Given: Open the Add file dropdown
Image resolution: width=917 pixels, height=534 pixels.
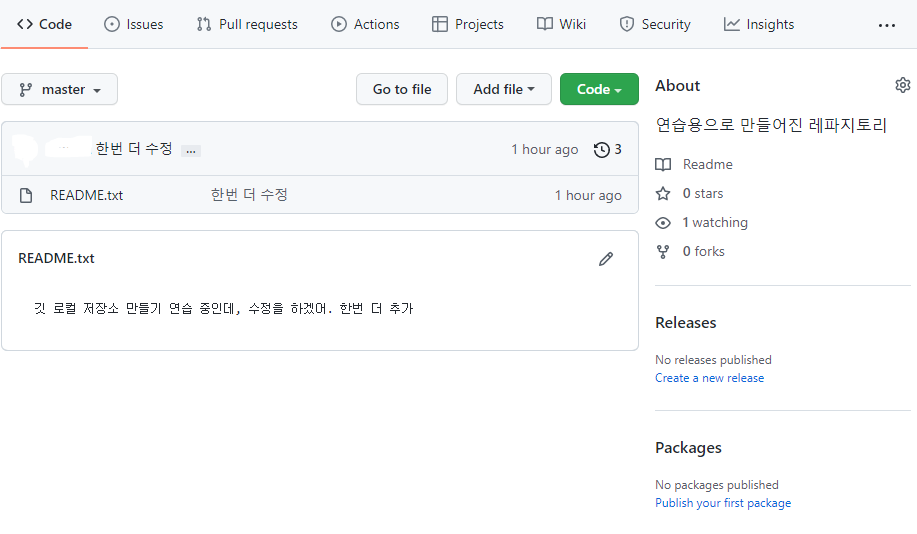Looking at the screenshot, I should (504, 89).
